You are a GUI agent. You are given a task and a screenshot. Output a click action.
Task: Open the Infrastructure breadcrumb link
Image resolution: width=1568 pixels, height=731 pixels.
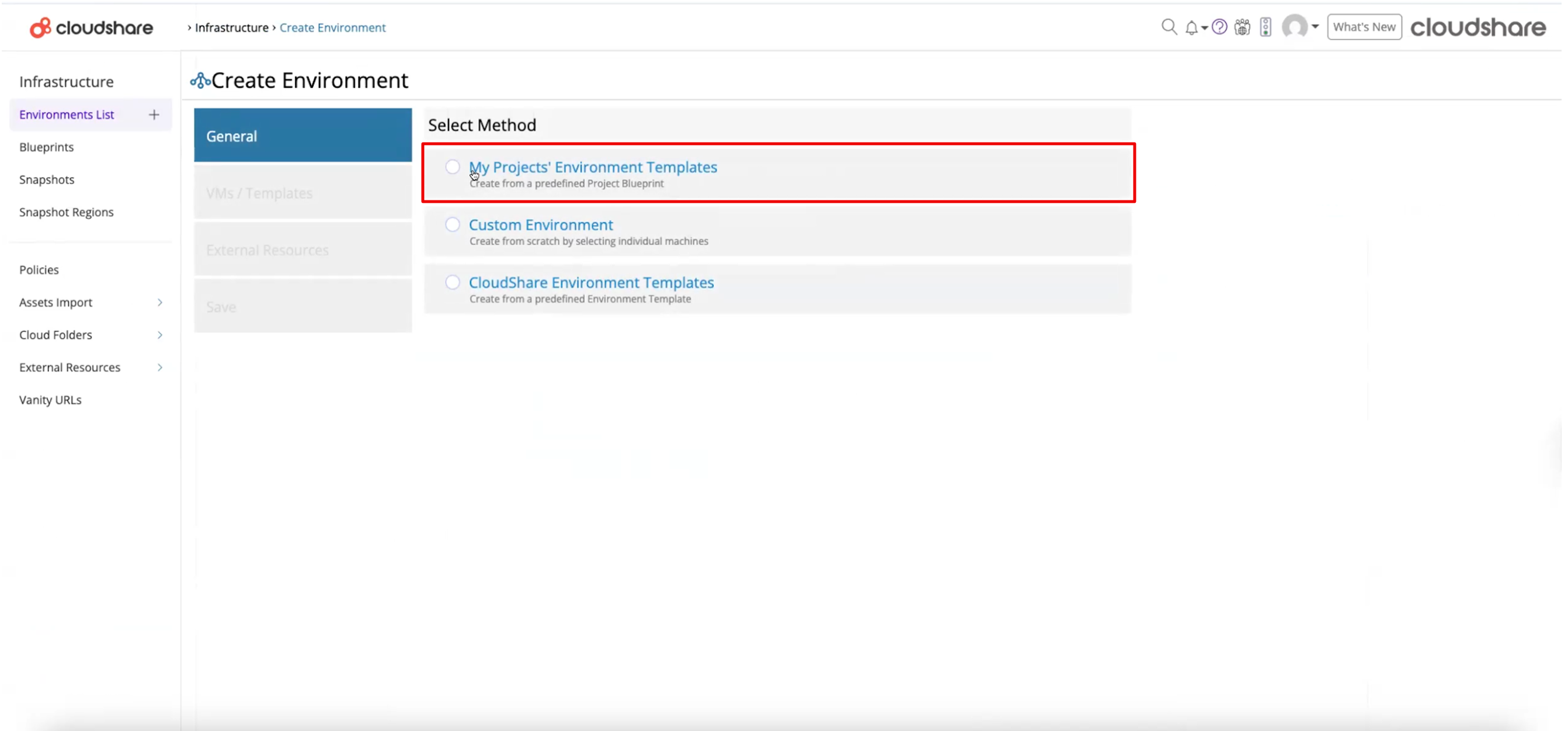231,27
